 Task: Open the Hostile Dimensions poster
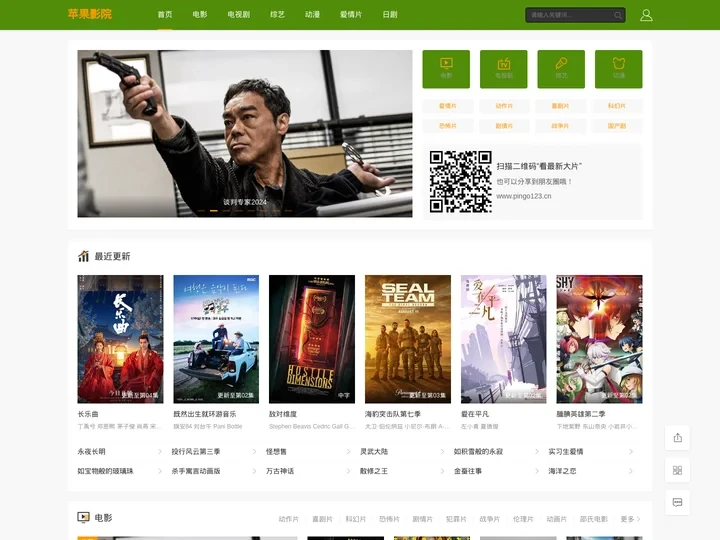coord(312,339)
